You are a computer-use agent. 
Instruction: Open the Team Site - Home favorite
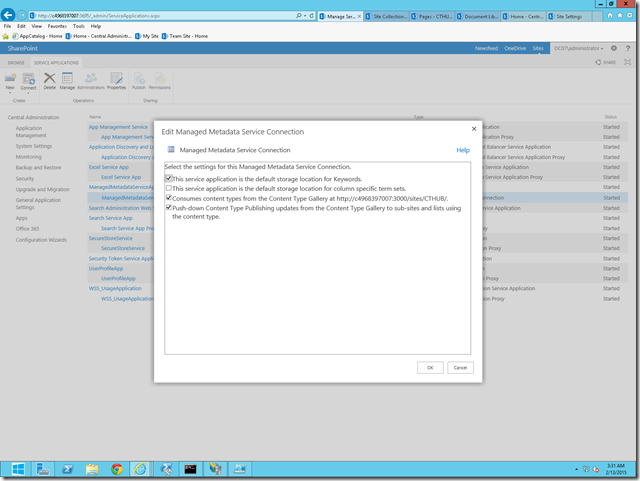(x=184, y=36)
